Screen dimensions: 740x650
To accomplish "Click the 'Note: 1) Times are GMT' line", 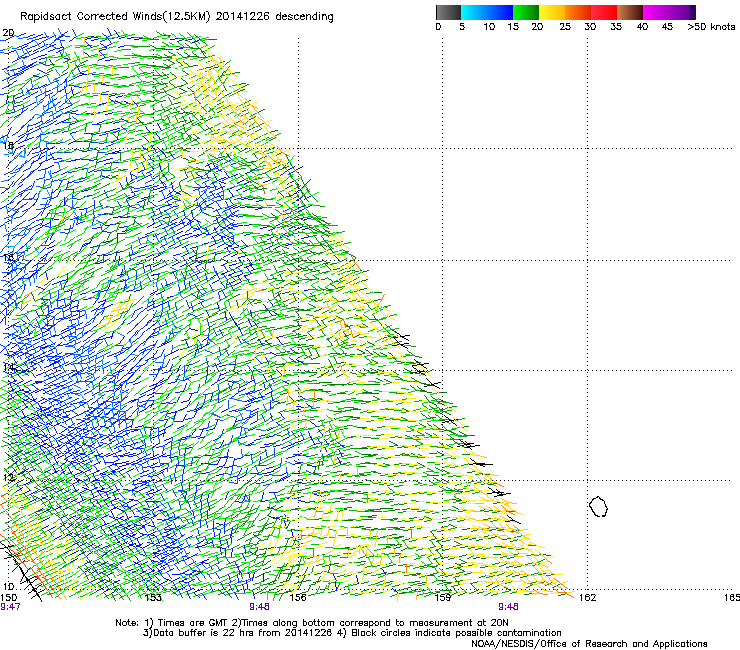I will (x=312, y=623).
